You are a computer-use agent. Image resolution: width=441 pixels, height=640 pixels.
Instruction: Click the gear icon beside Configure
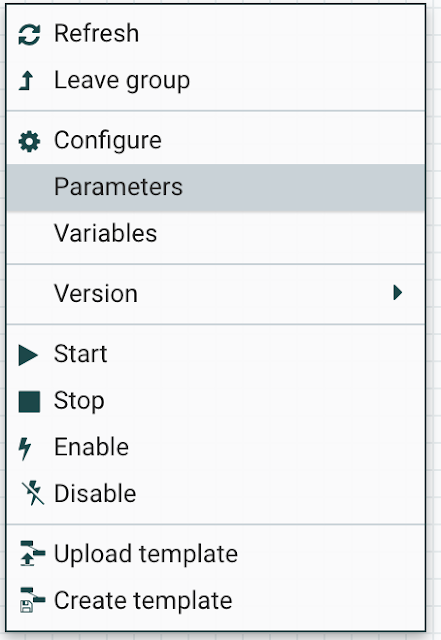(x=29, y=142)
